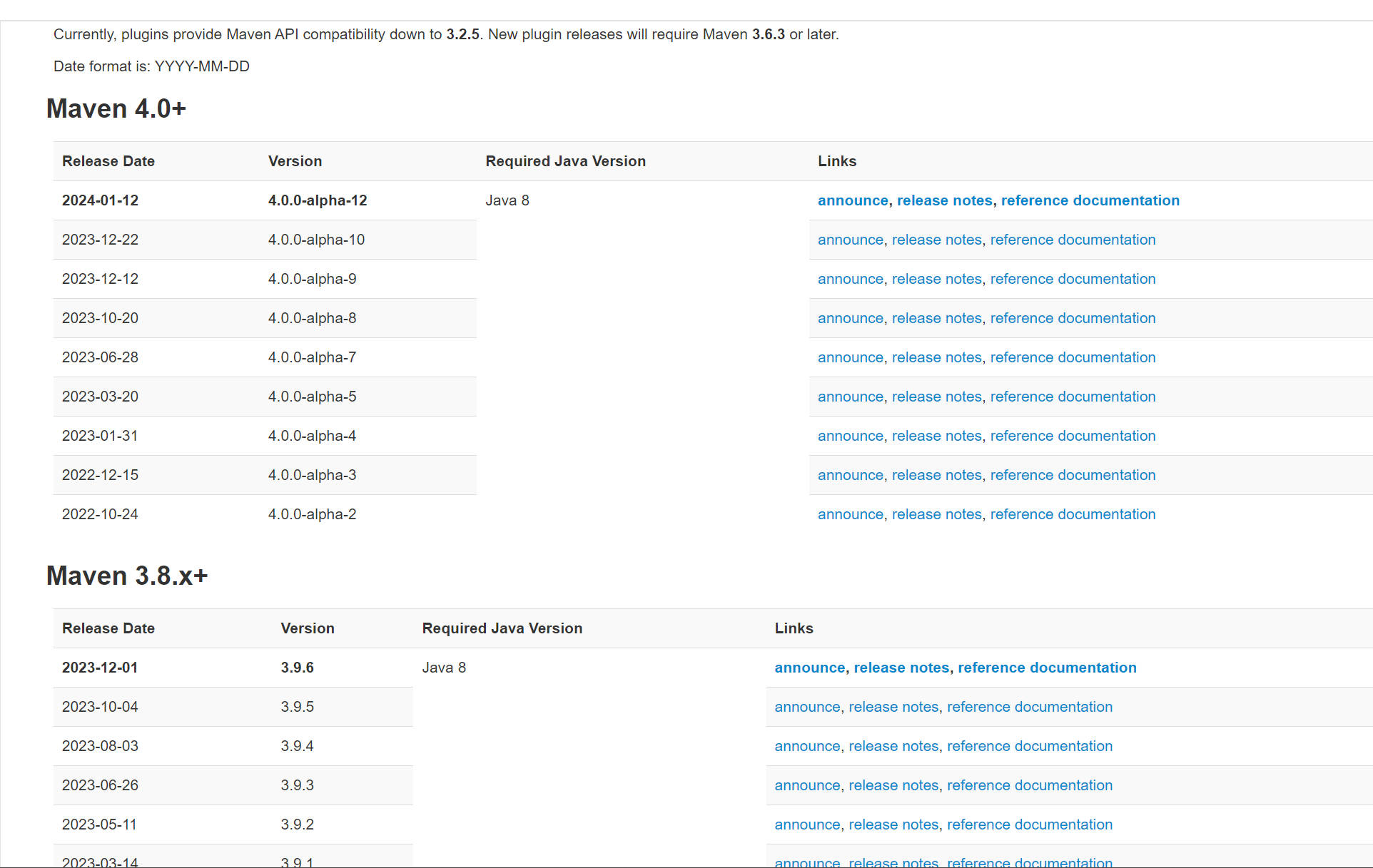The width and height of the screenshot is (1373, 868).
Task: Click announce link for 4.0.0-alpha-10
Action: 850,240
